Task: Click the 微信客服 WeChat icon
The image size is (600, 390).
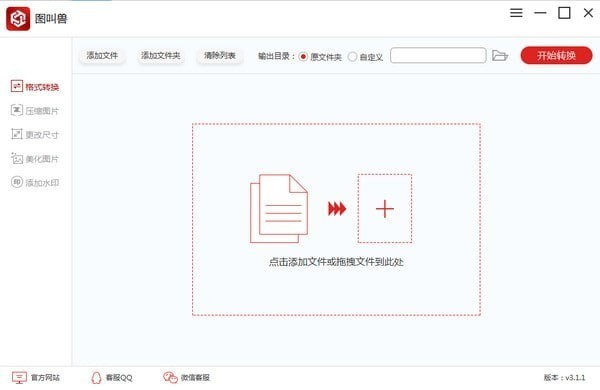Action: tap(170, 377)
